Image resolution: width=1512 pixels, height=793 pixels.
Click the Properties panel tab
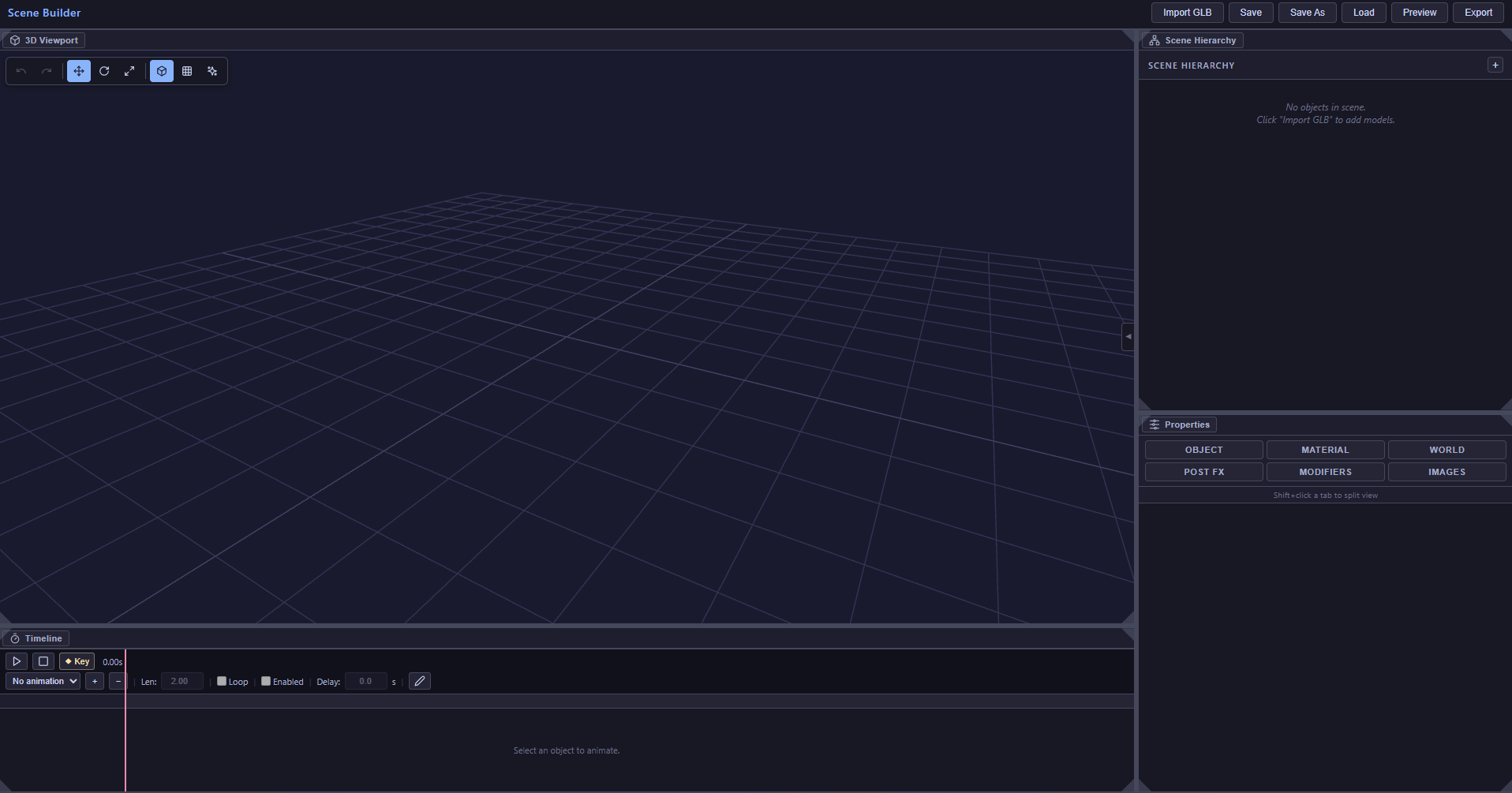pyautogui.click(x=1179, y=425)
